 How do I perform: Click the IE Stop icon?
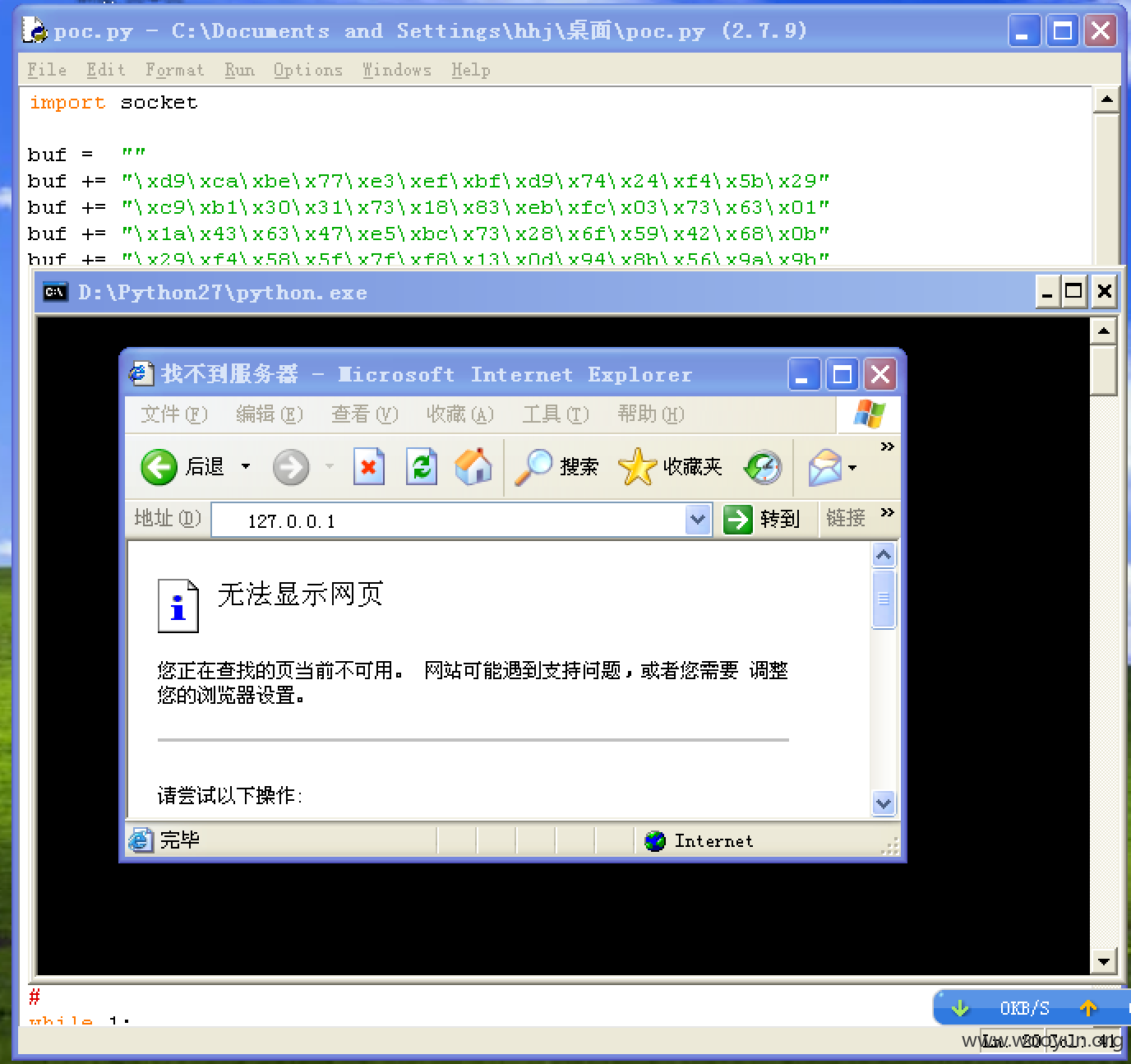tap(369, 467)
